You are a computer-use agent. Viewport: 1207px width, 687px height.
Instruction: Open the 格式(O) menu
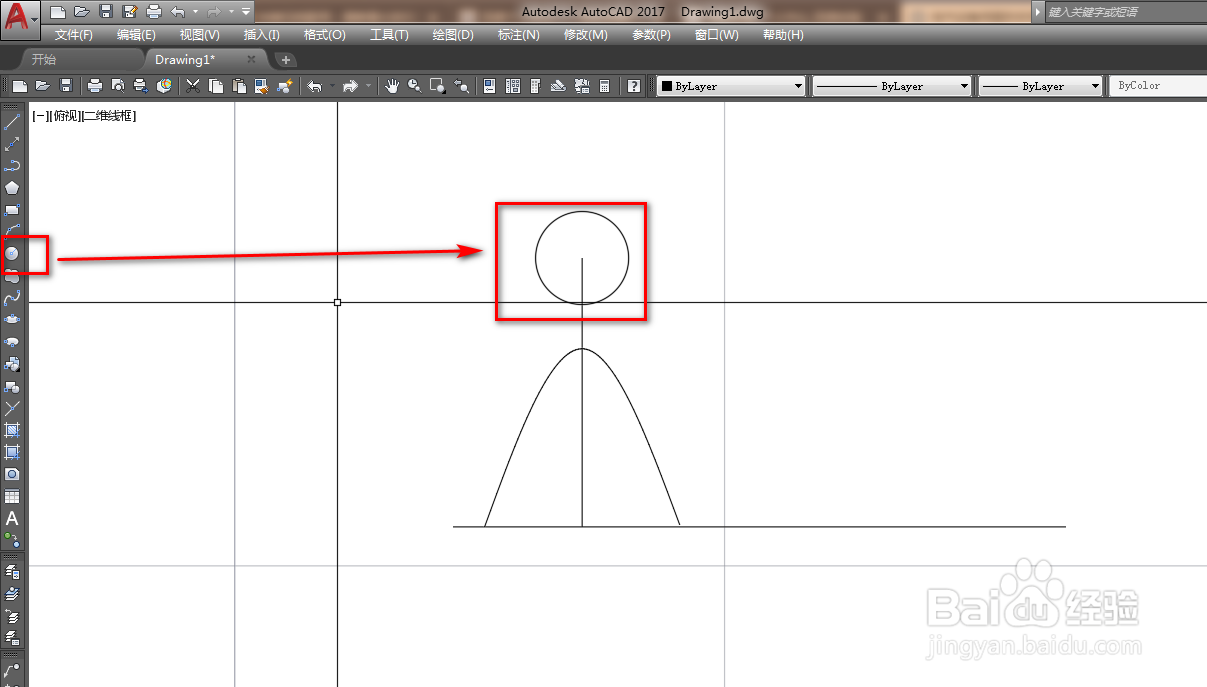(x=324, y=35)
